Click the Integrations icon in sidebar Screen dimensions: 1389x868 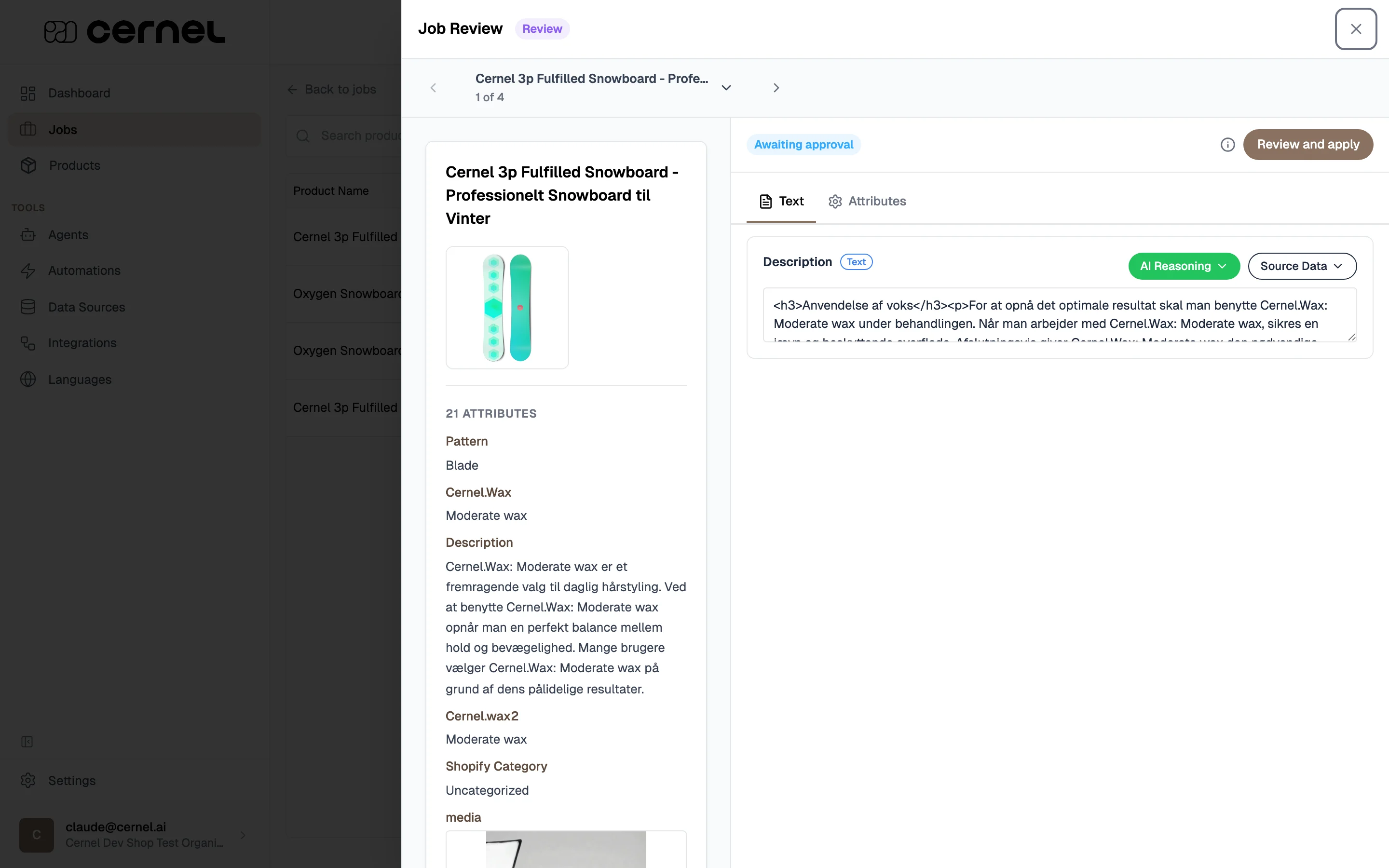click(x=28, y=343)
